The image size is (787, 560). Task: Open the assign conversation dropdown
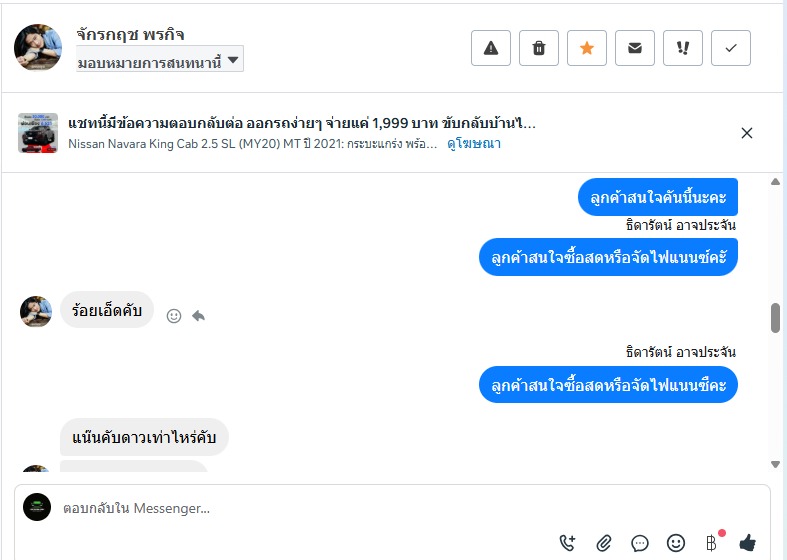tap(160, 60)
